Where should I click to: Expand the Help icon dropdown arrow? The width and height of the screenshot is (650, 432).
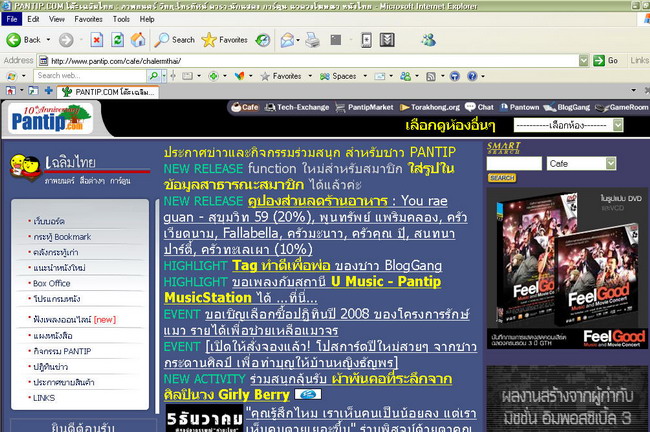(x=483, y=76)
